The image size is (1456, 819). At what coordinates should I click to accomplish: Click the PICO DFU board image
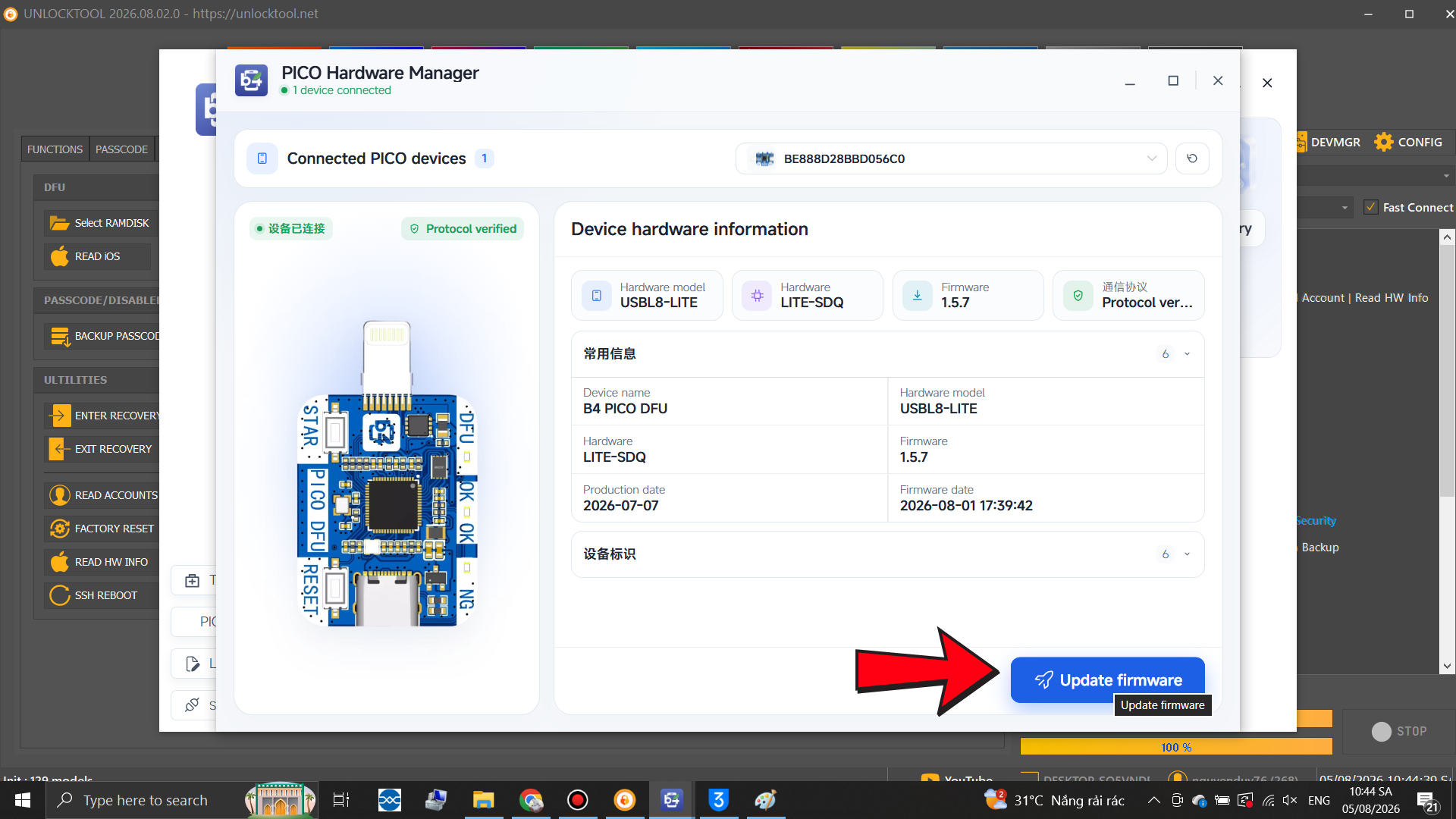pos(387,474)
